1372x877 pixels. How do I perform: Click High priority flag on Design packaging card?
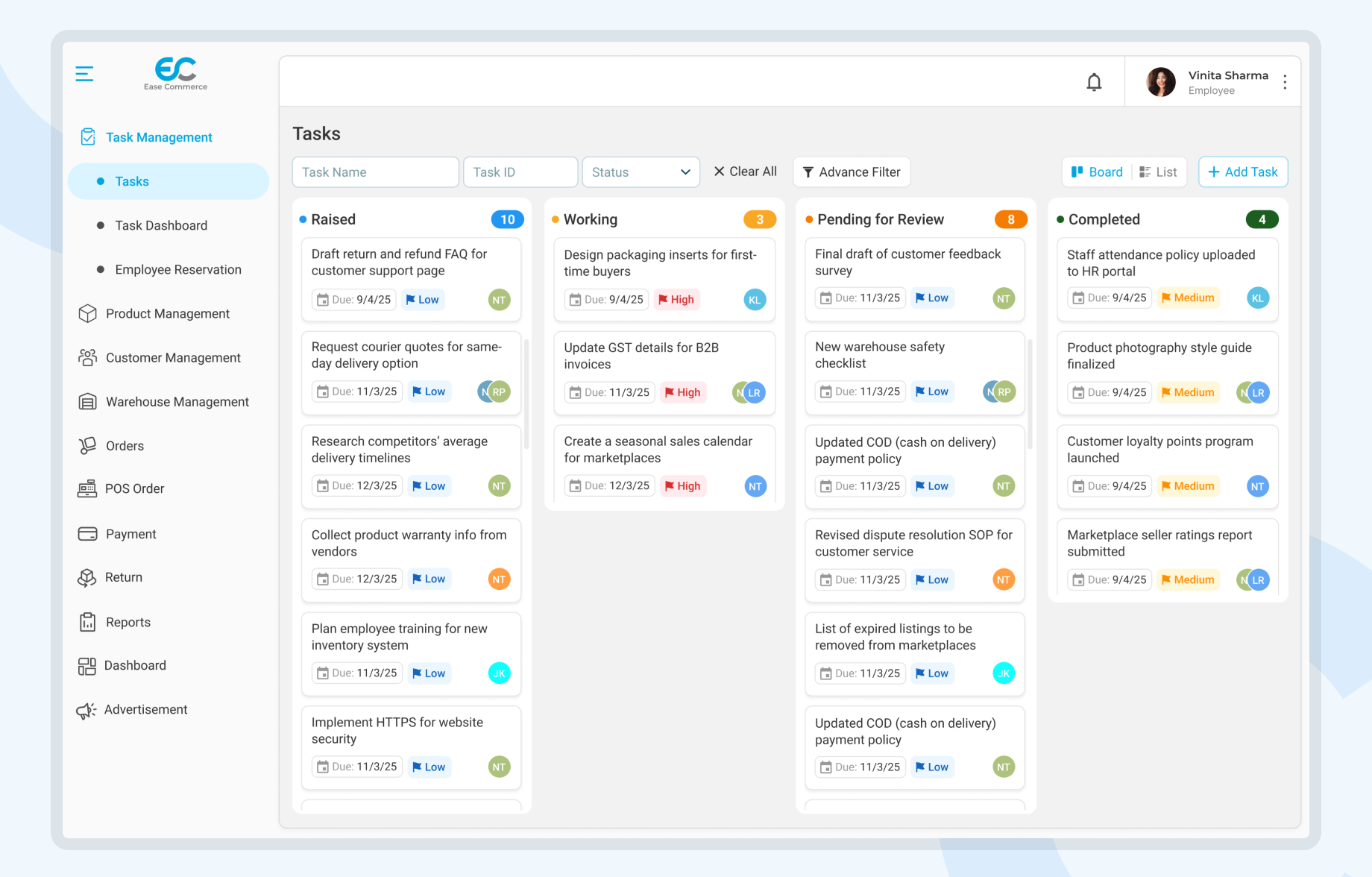pyautogui.click(x=676, y=300)
